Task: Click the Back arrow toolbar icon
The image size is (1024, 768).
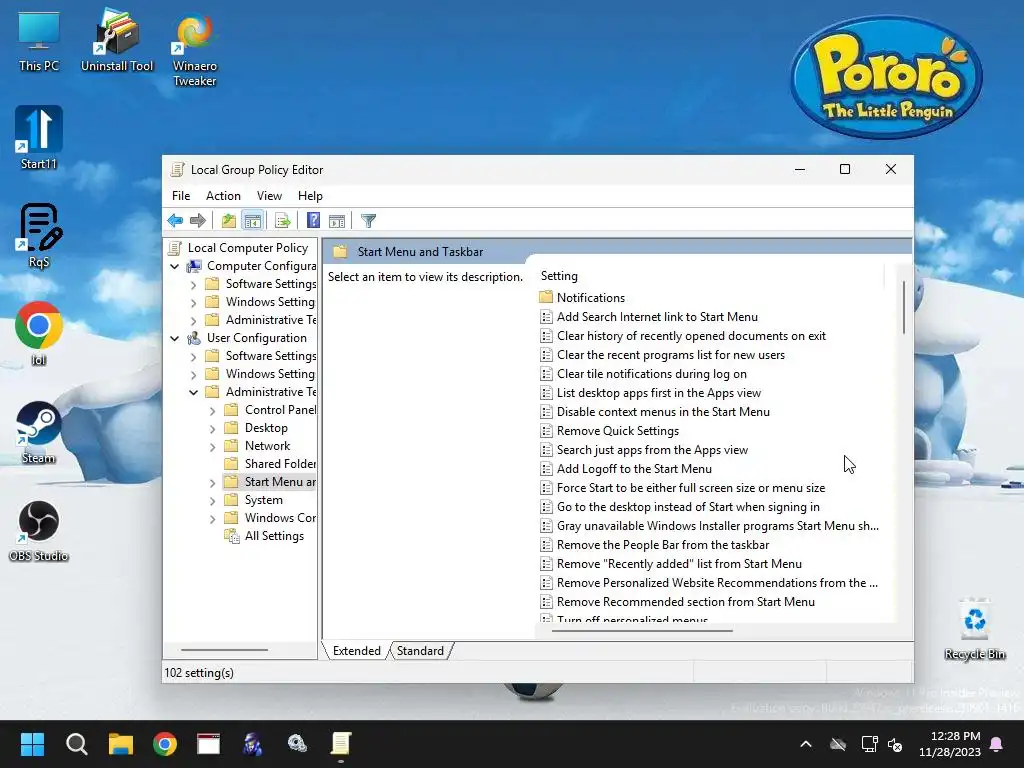Action: point(175,221)
